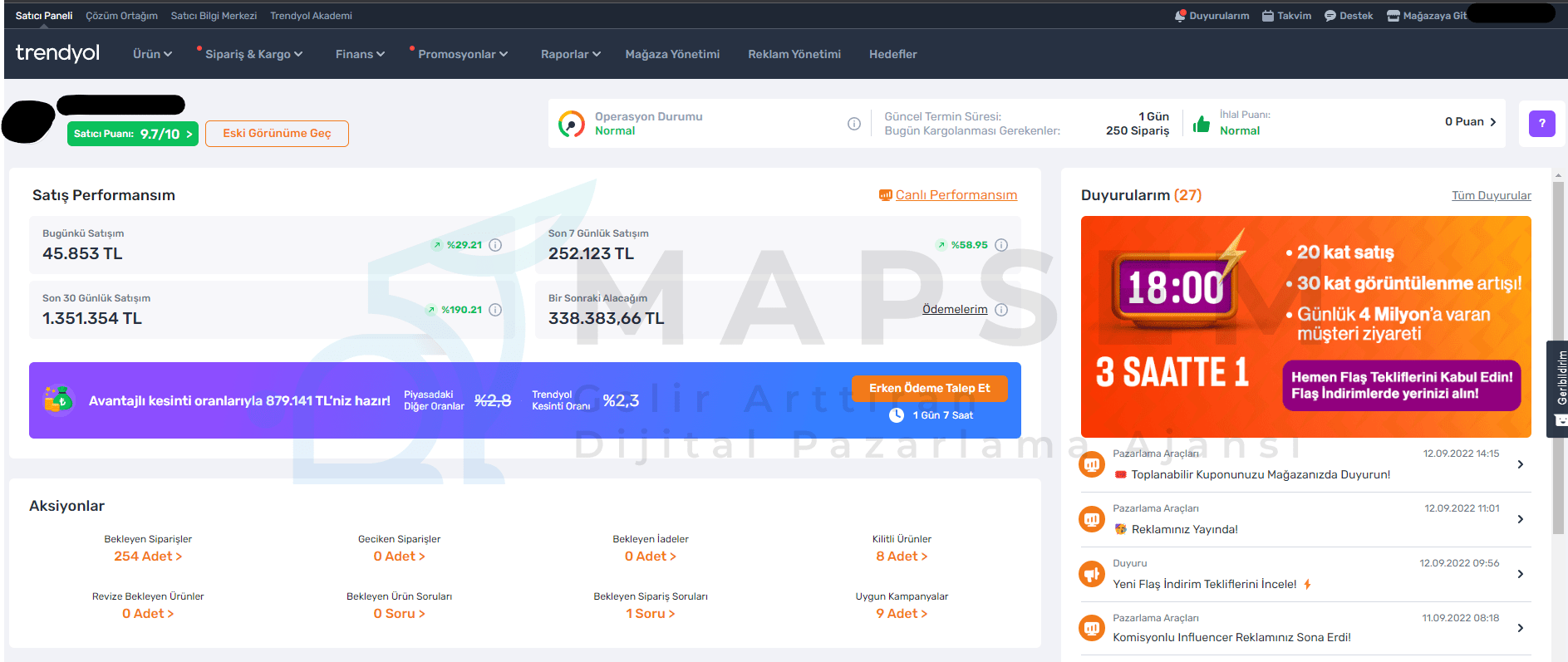
Task: Click the 250 Sipariş value
Action: pos(1138,131)
